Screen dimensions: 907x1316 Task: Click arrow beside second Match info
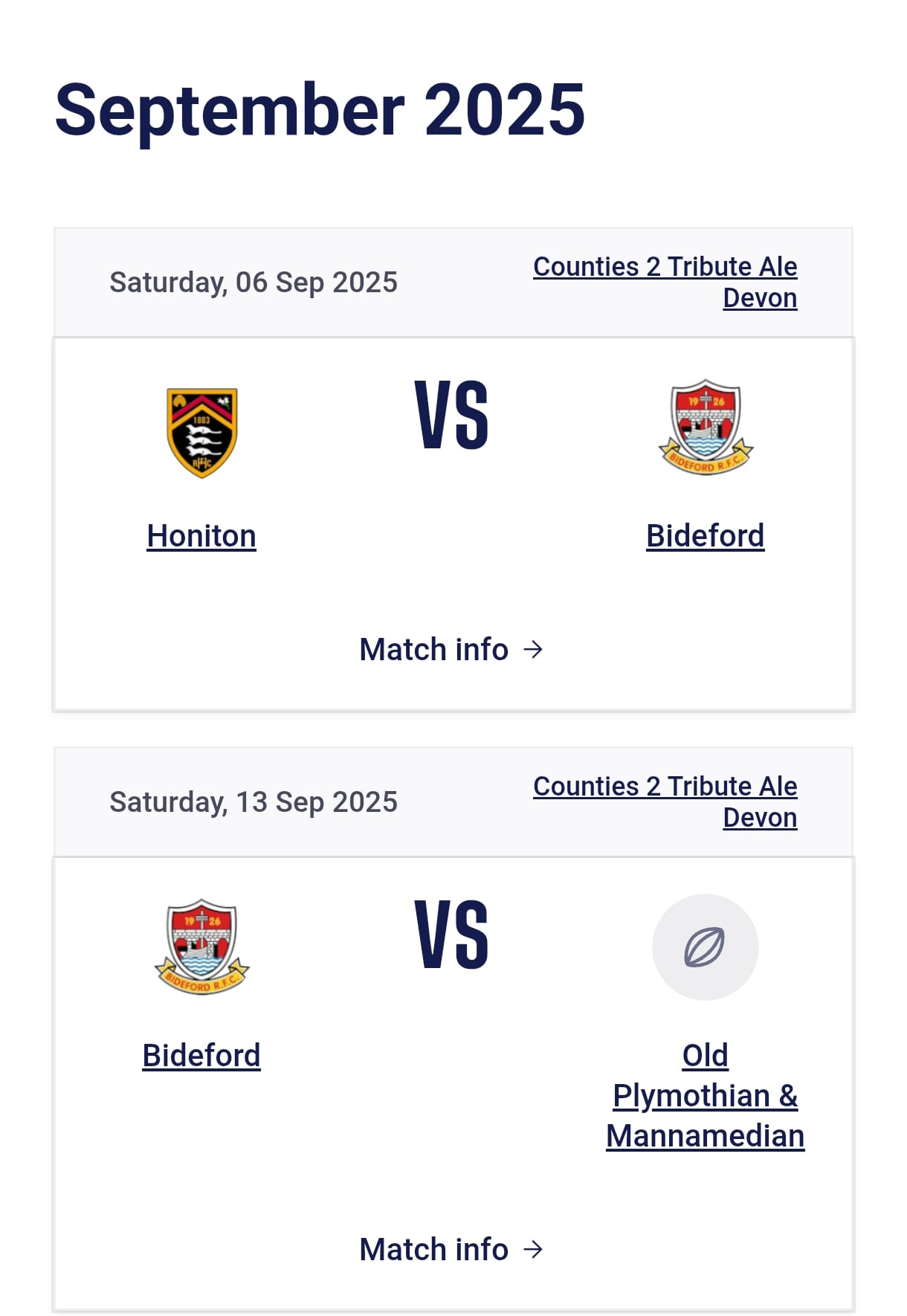(x=533, y=1249)
